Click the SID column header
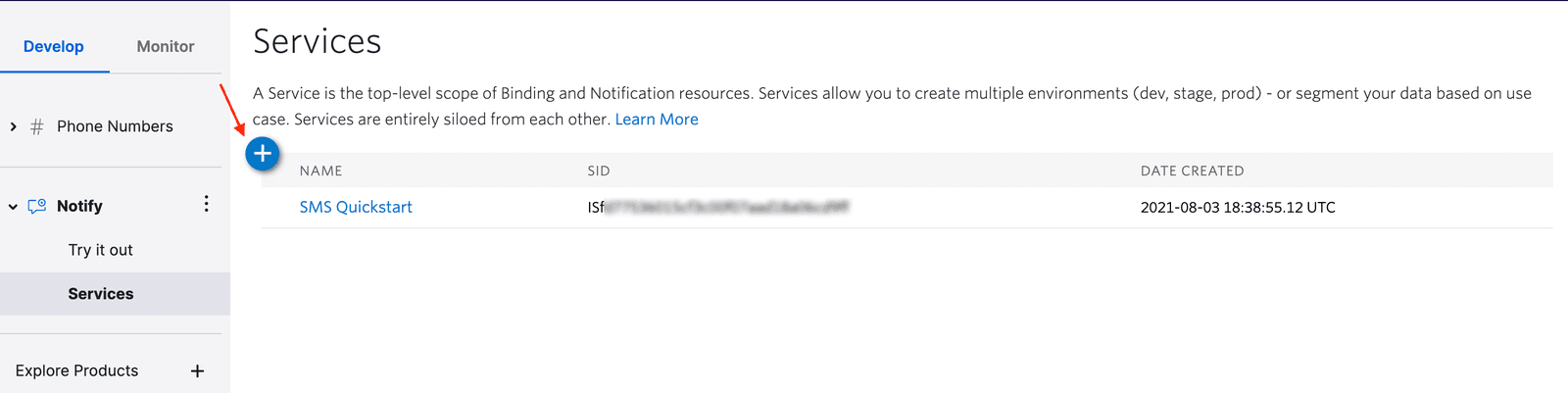The image size is (1568, 393). 599,171
